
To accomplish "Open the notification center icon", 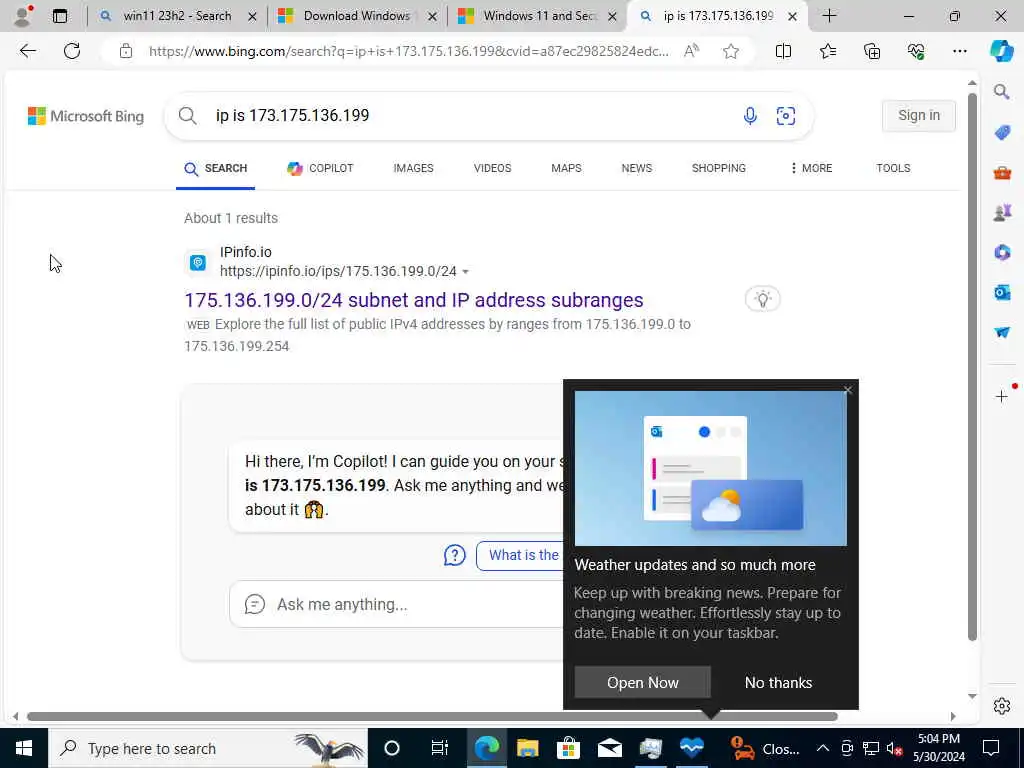I will pos(991,748).
